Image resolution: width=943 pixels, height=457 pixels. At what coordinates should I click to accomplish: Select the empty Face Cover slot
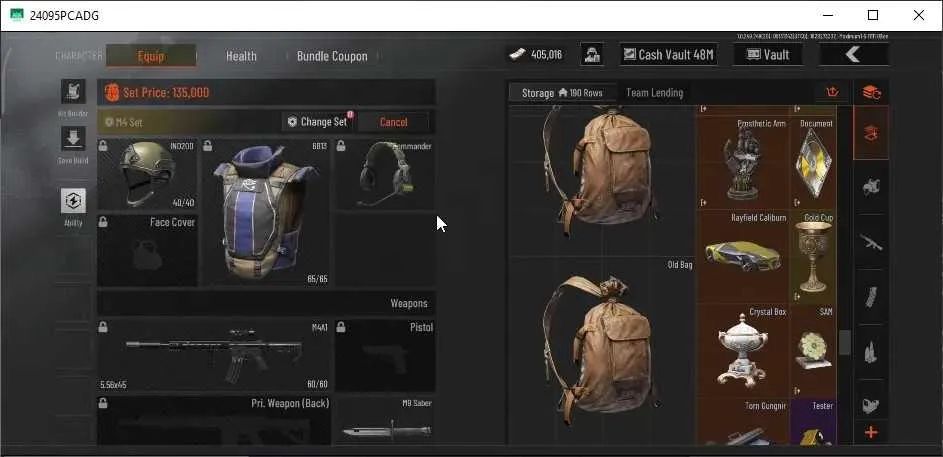pos(147,250)
